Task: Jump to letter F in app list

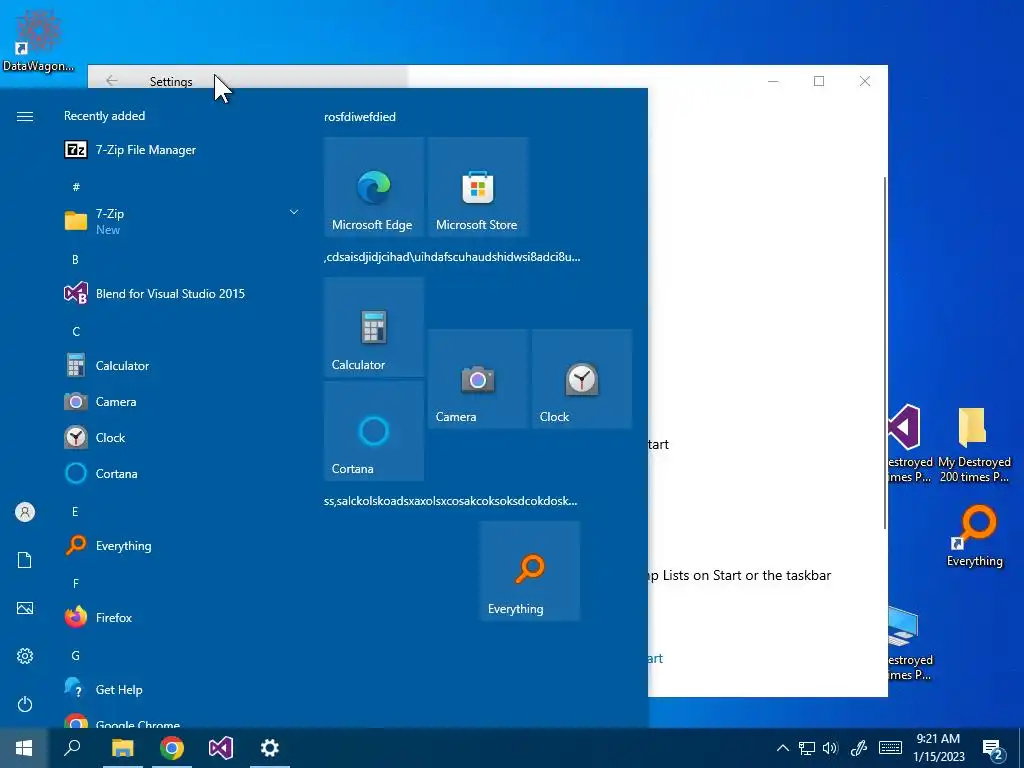Action: click(76, 583)
